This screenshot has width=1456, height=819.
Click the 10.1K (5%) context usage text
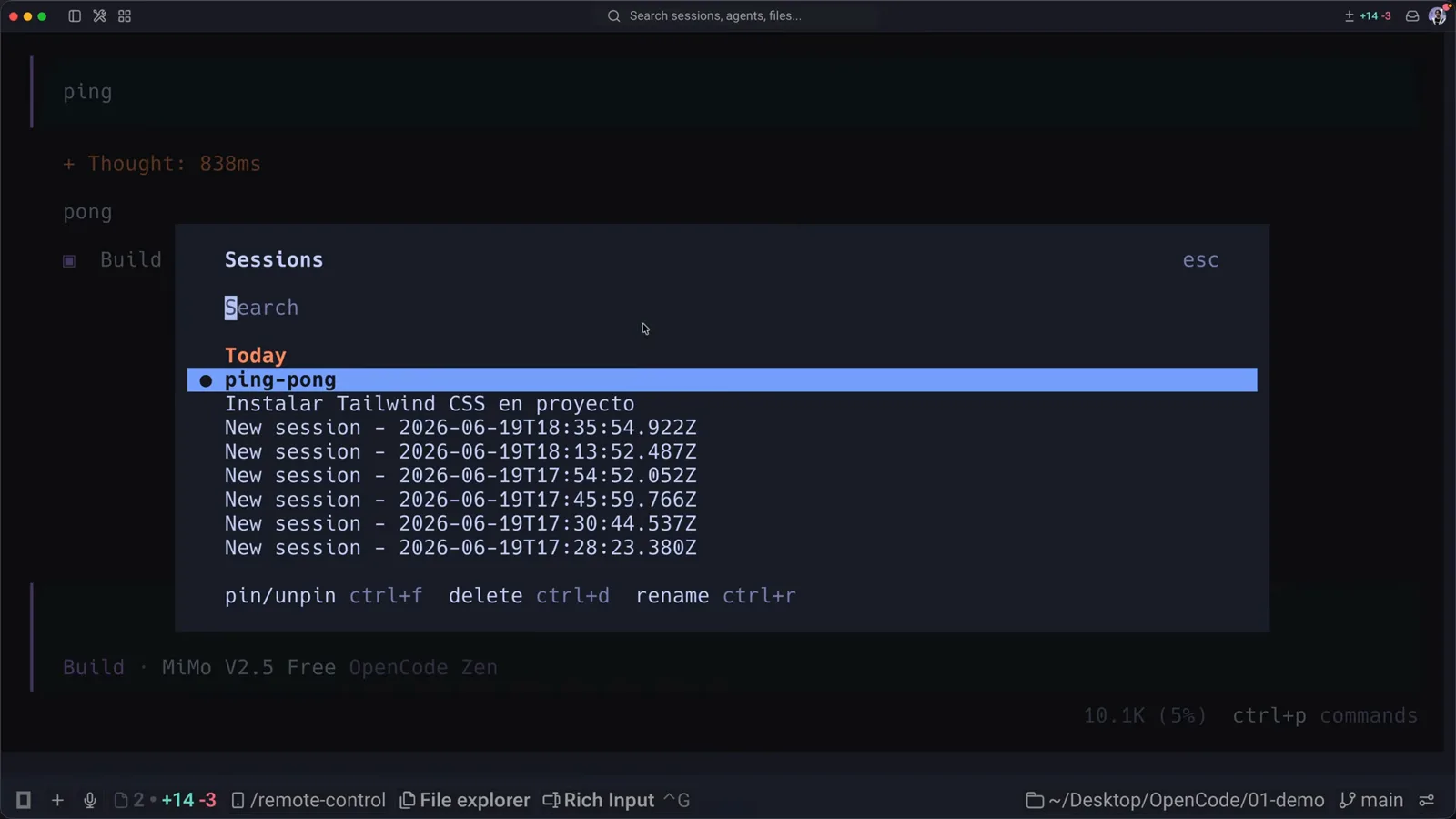[x=1145, y=716]
